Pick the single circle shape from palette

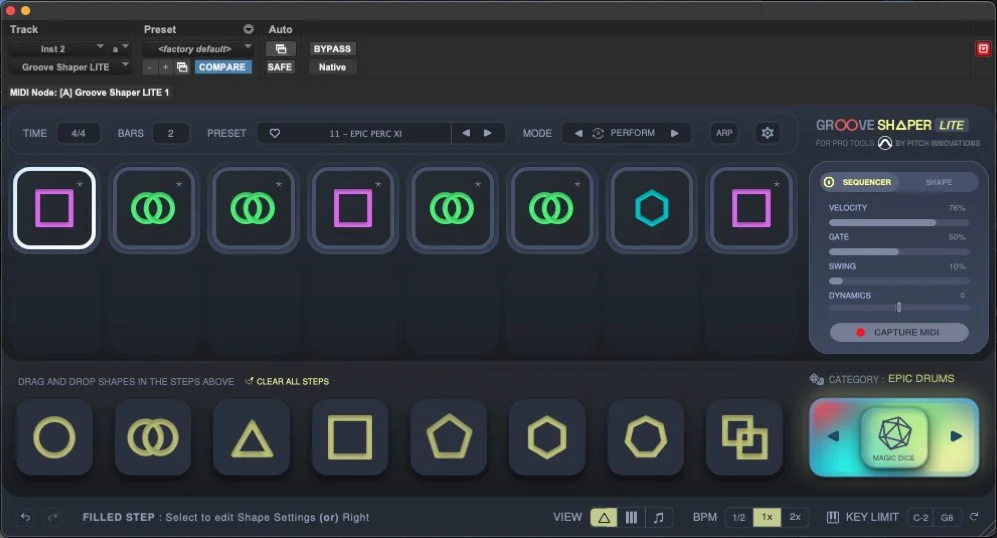pyautogui.click(x=54, y=438)
